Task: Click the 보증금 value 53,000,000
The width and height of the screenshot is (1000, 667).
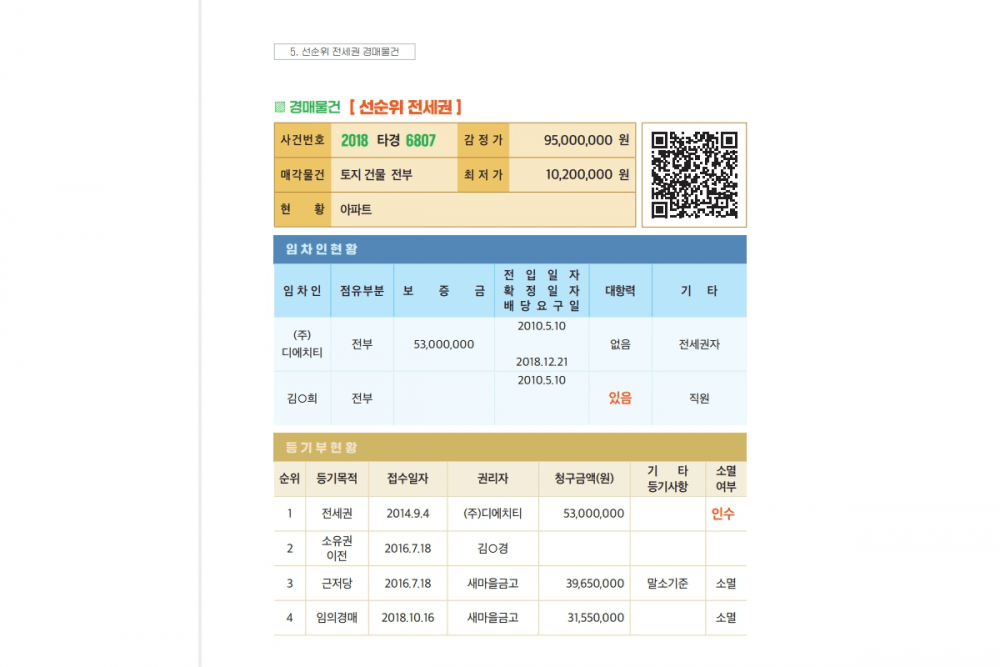Action: pyautogui.click(x=443, y=344)
